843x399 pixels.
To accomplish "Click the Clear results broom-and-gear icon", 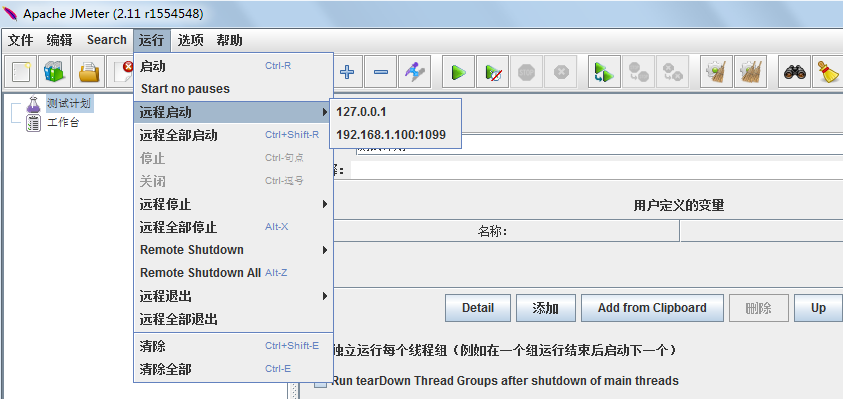I will pyautogui.click(x=717, y=72).
